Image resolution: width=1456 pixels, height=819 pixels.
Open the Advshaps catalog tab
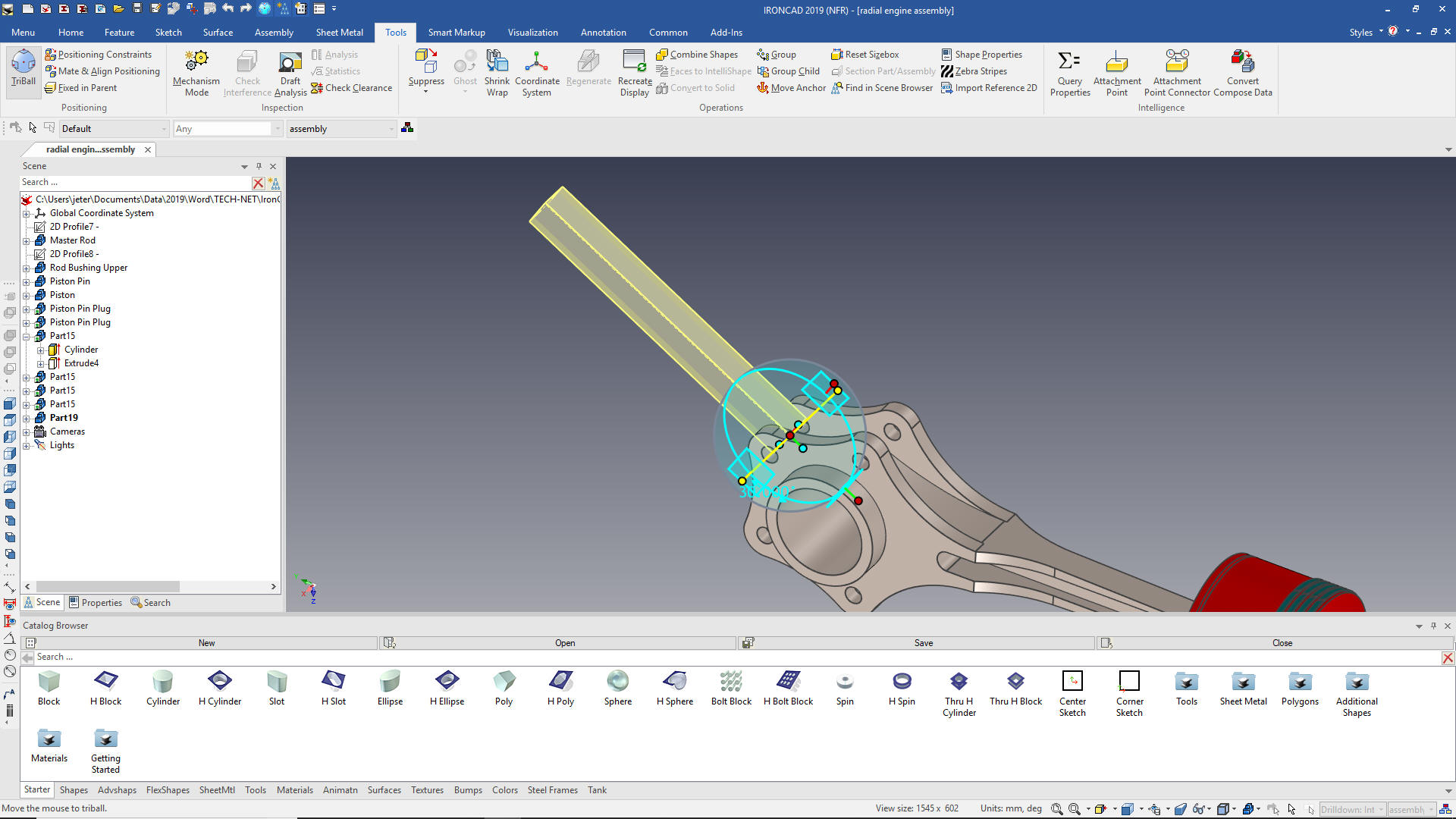click(117, 790)
